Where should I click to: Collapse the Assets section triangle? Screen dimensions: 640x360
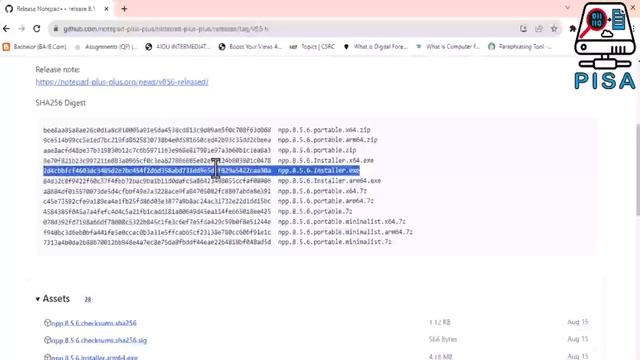(x=38, y=299)
